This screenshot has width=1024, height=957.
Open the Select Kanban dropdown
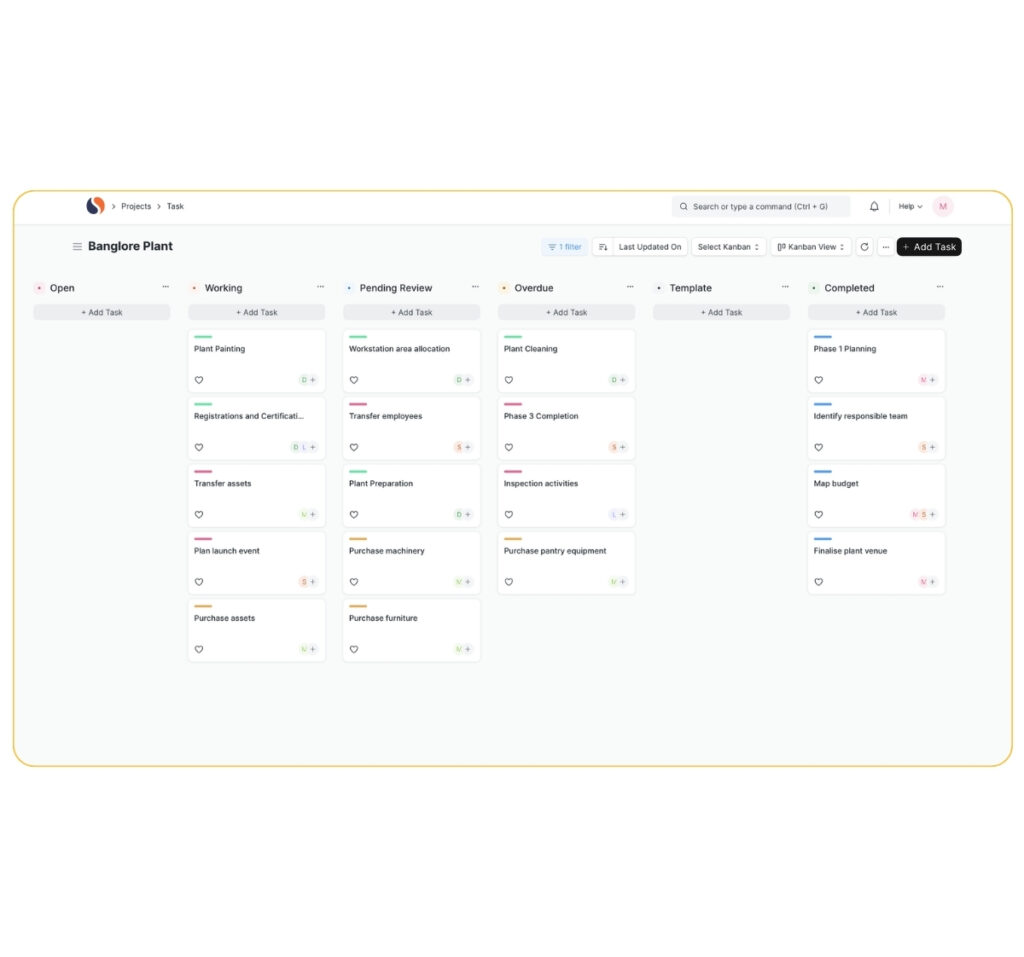pyautogui.click(x=728, y=247)
